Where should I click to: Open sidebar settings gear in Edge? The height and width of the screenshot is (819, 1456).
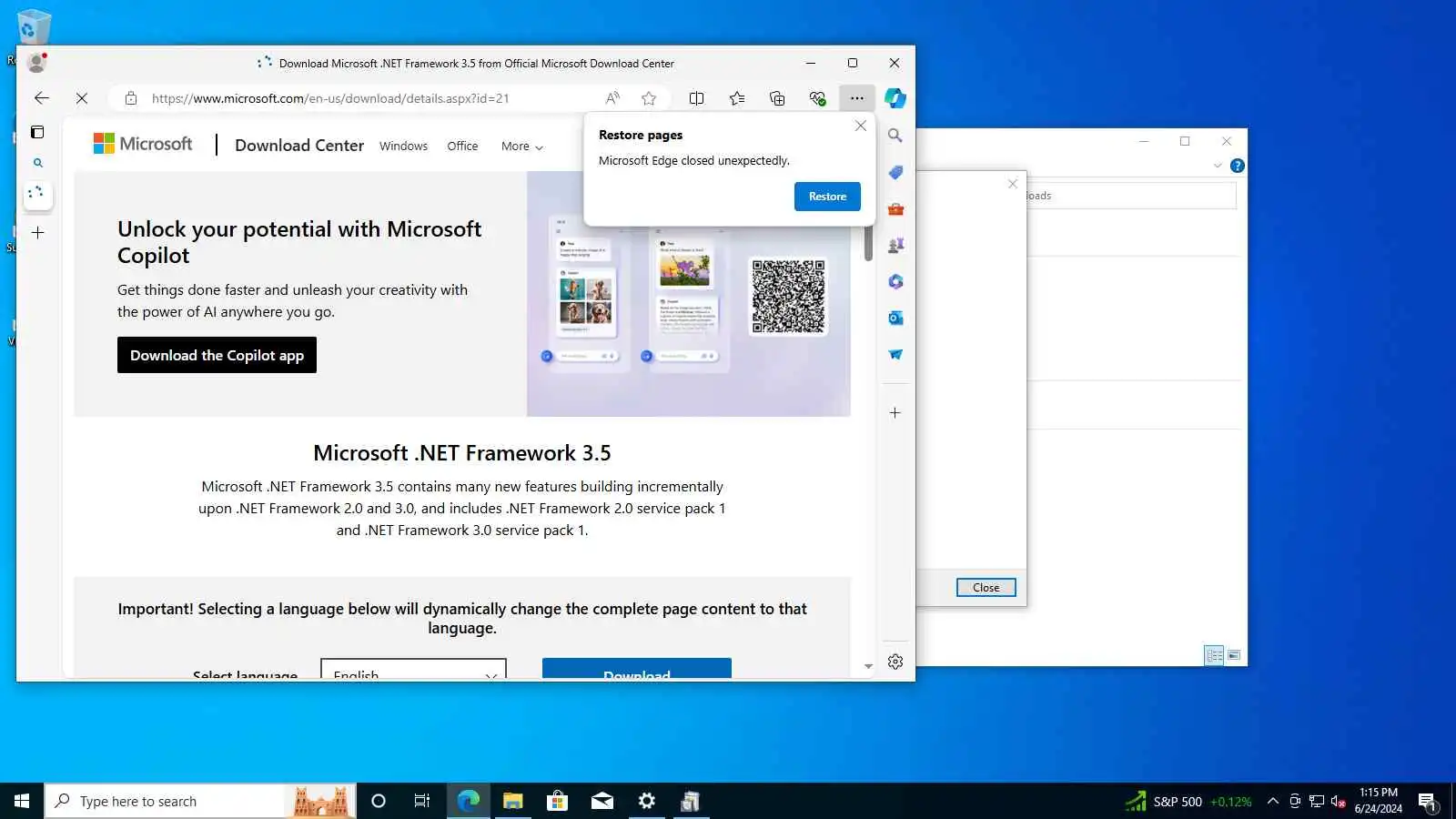point(895,662)
